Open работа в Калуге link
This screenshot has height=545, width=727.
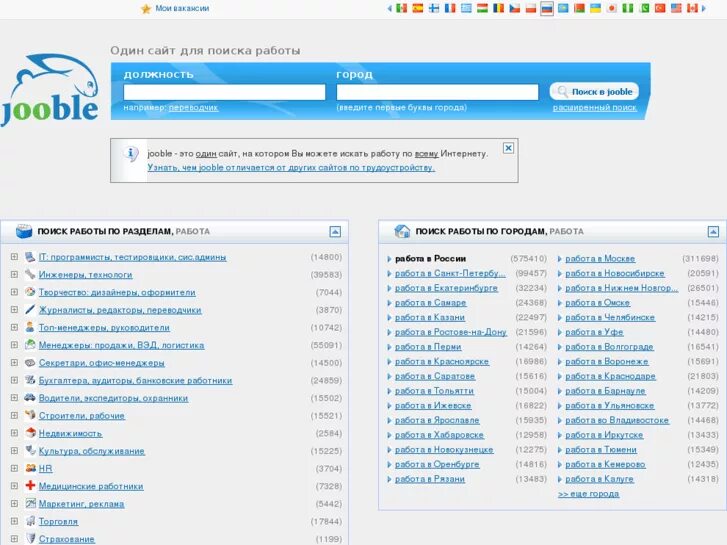click(599, 479)
